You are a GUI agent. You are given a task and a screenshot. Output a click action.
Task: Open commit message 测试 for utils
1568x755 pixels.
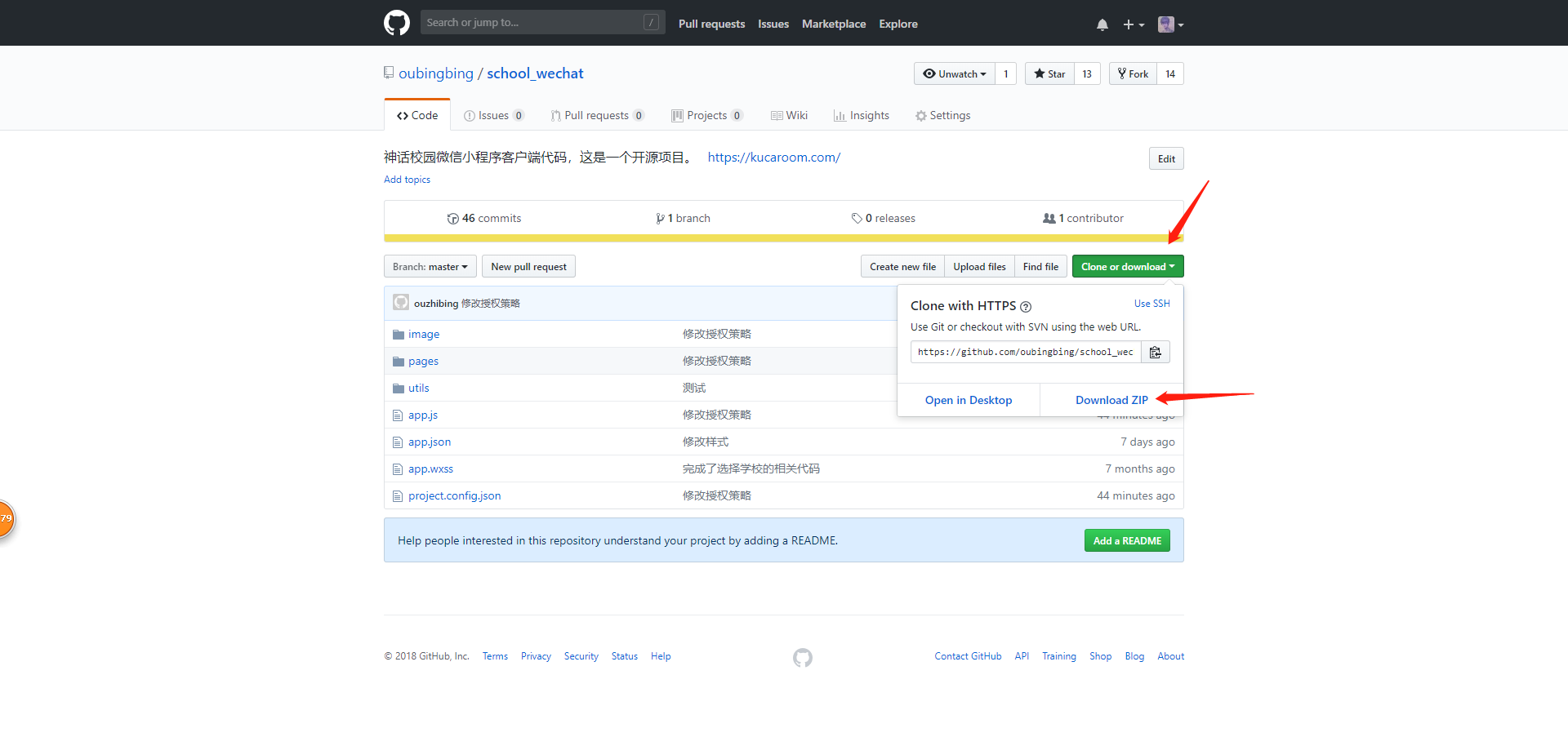tap(694, 388)
